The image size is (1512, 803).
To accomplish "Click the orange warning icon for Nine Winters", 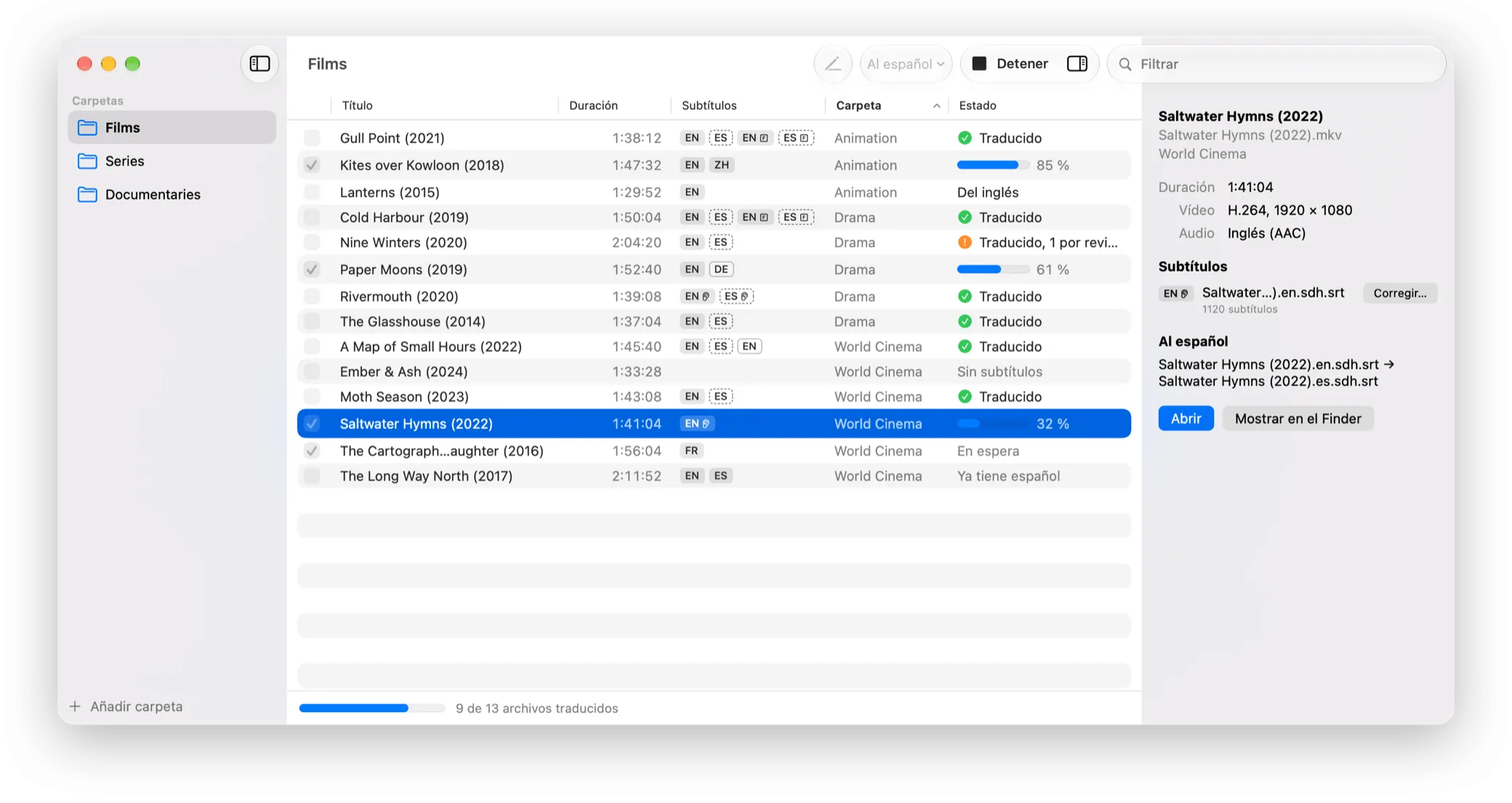I will (x=965, y=242).
